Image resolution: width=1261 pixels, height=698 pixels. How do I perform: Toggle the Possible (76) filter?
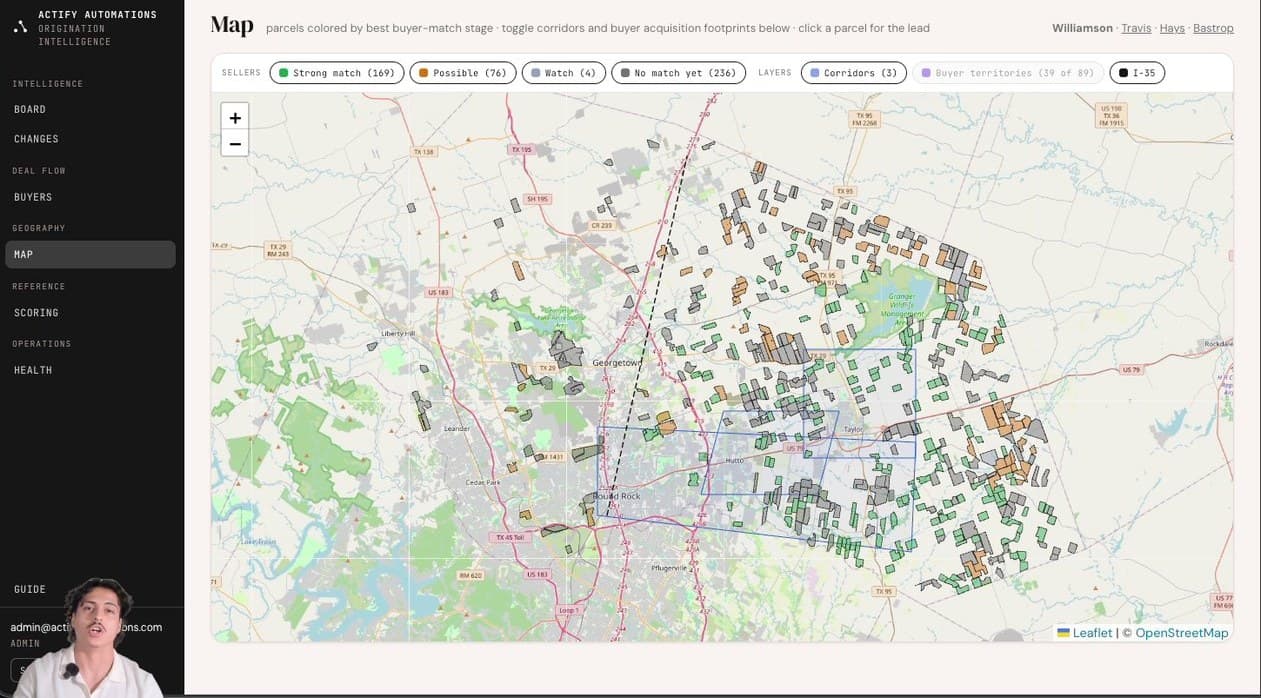pos(463,73)
